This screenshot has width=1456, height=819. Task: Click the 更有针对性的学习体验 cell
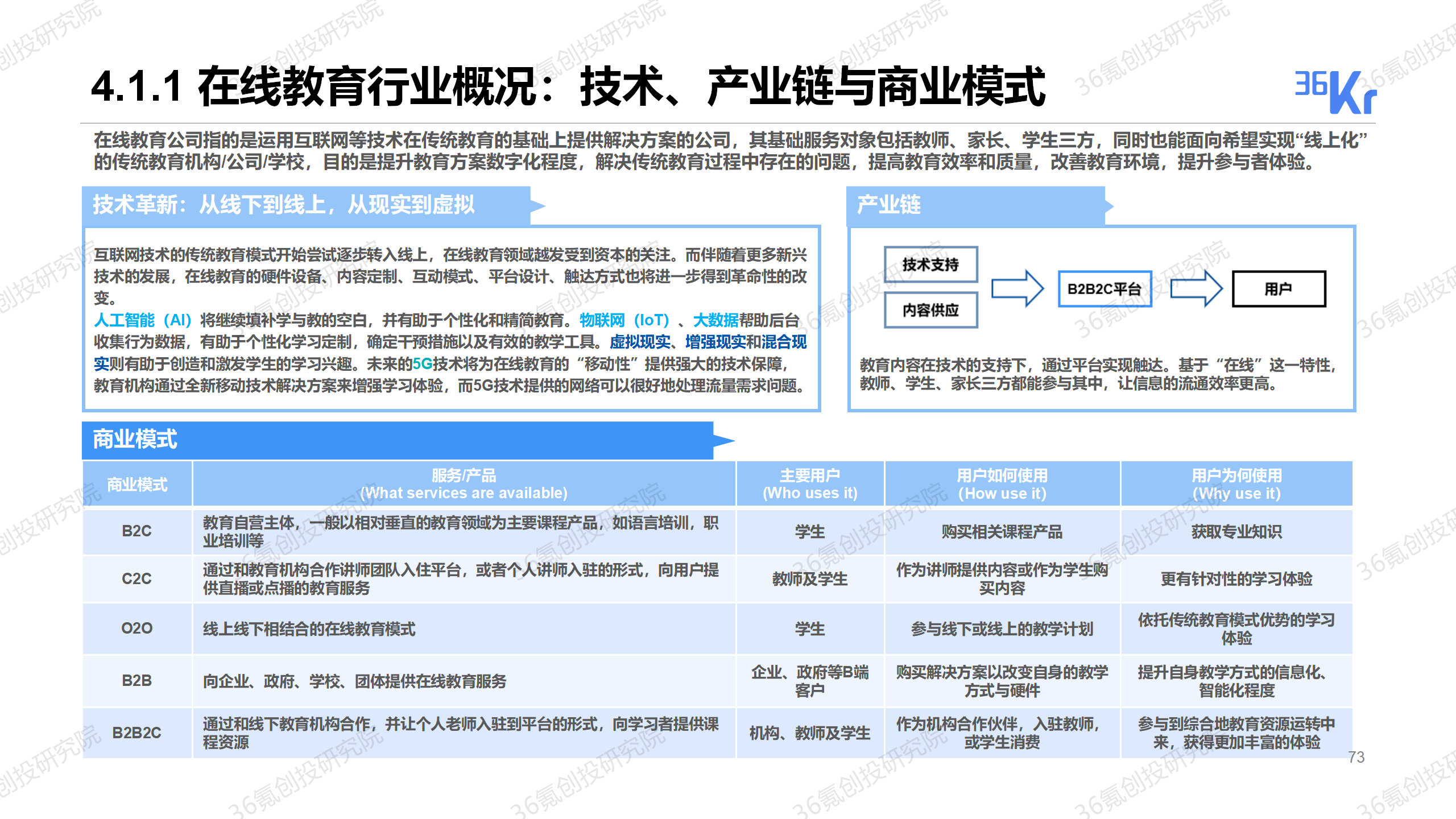pos(1236,579)
